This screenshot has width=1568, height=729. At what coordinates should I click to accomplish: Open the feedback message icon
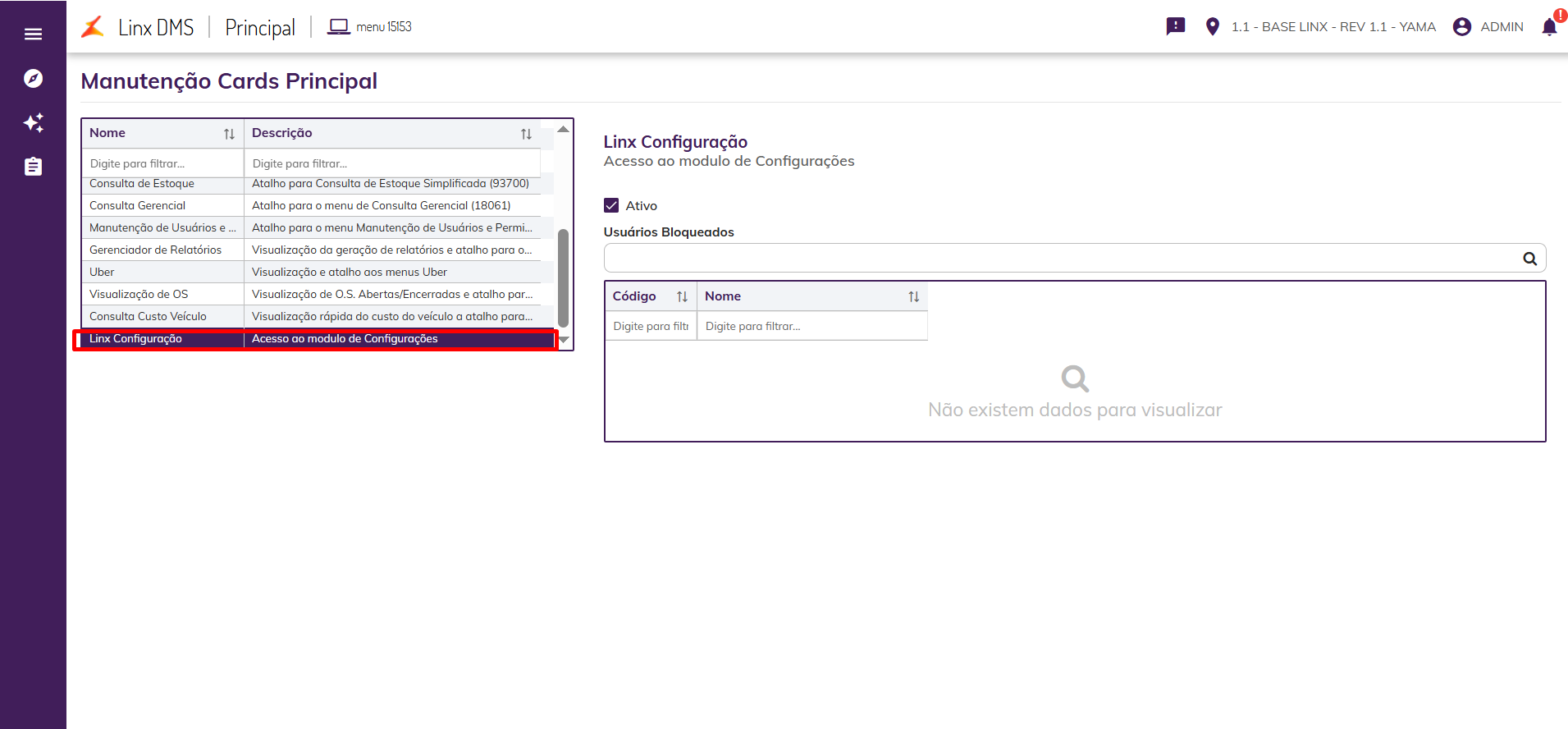1176,26
